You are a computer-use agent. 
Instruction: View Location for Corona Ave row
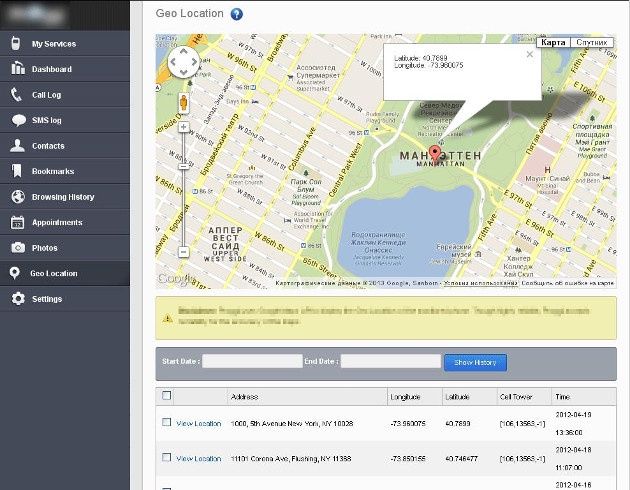[x=198, y=458]
